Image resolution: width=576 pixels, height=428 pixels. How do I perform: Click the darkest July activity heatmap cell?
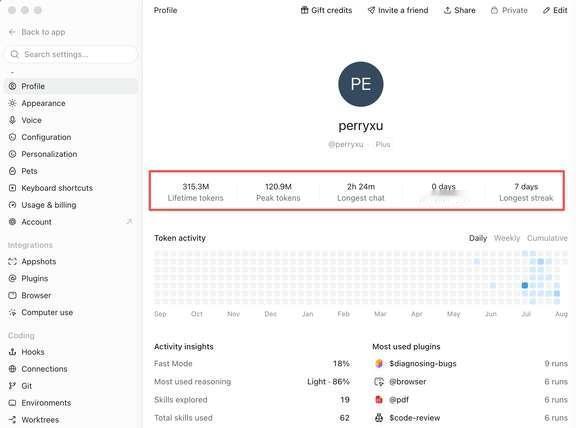(525, 285)
